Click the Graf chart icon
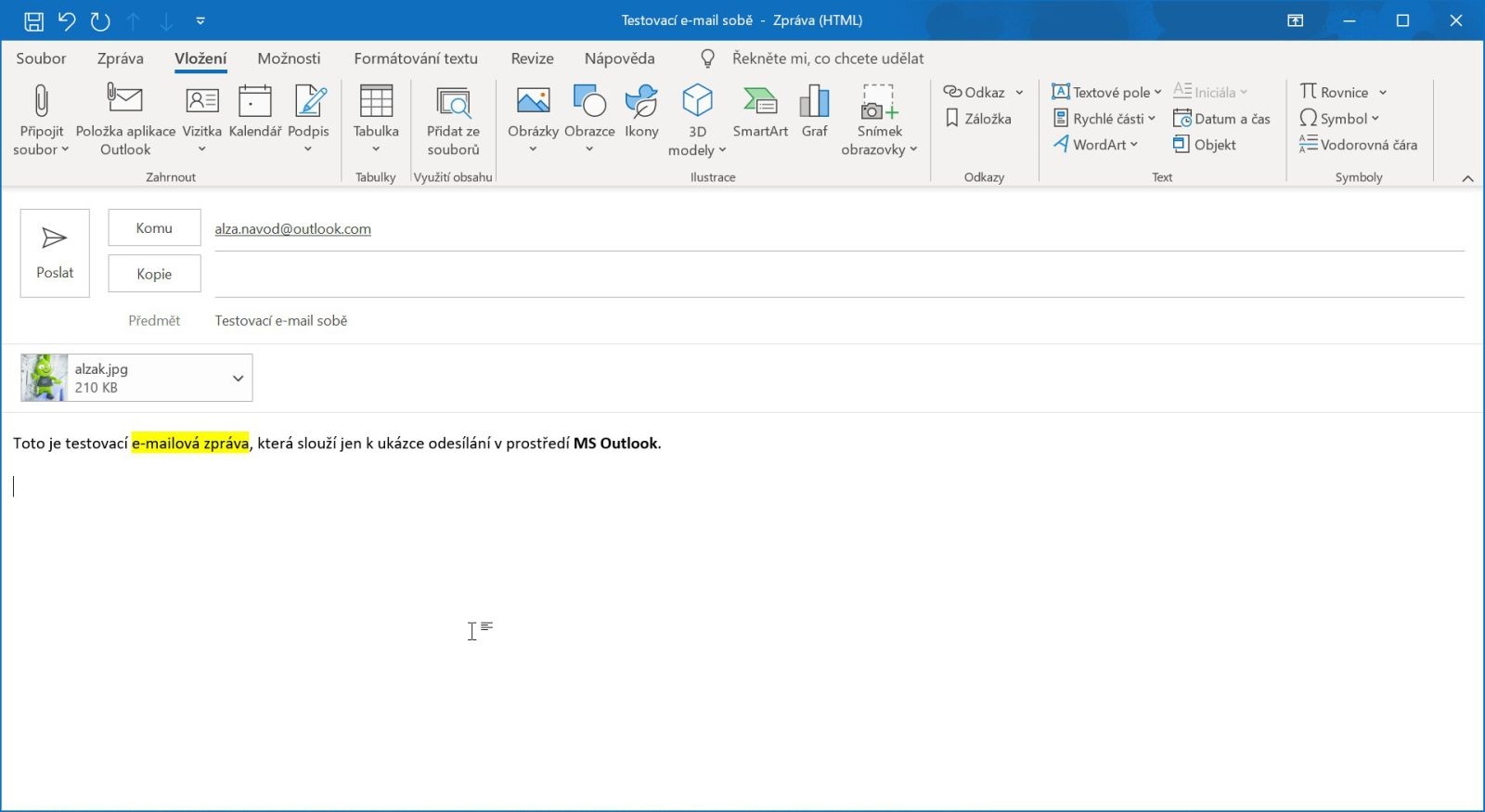Image resolution: width=1485 pixels, height=812 pixels. pos(814,101)
